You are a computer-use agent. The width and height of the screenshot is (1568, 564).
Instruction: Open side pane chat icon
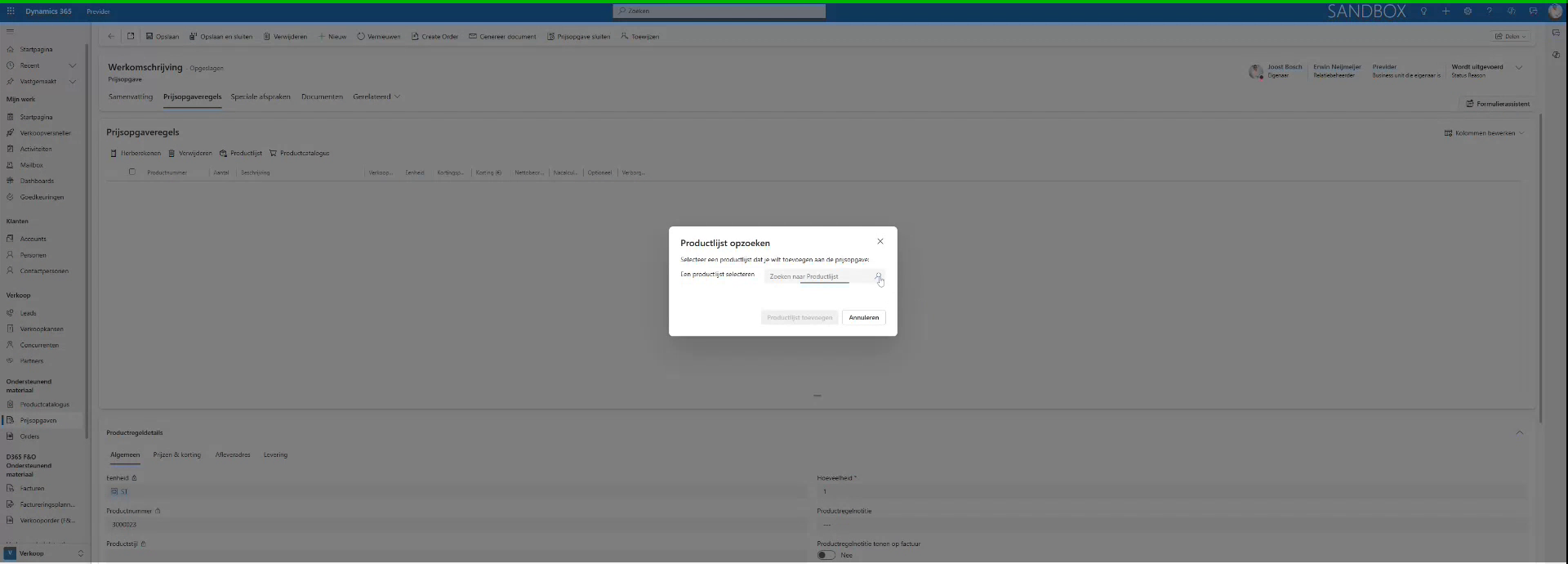[1556, 34]
